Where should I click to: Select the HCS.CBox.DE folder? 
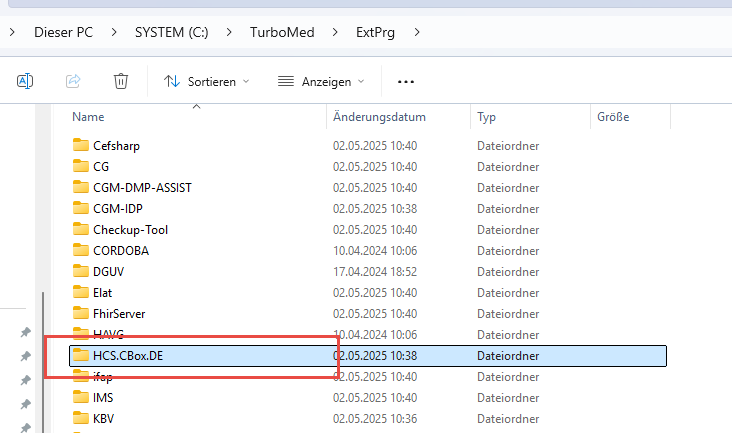tap(127, 356)
